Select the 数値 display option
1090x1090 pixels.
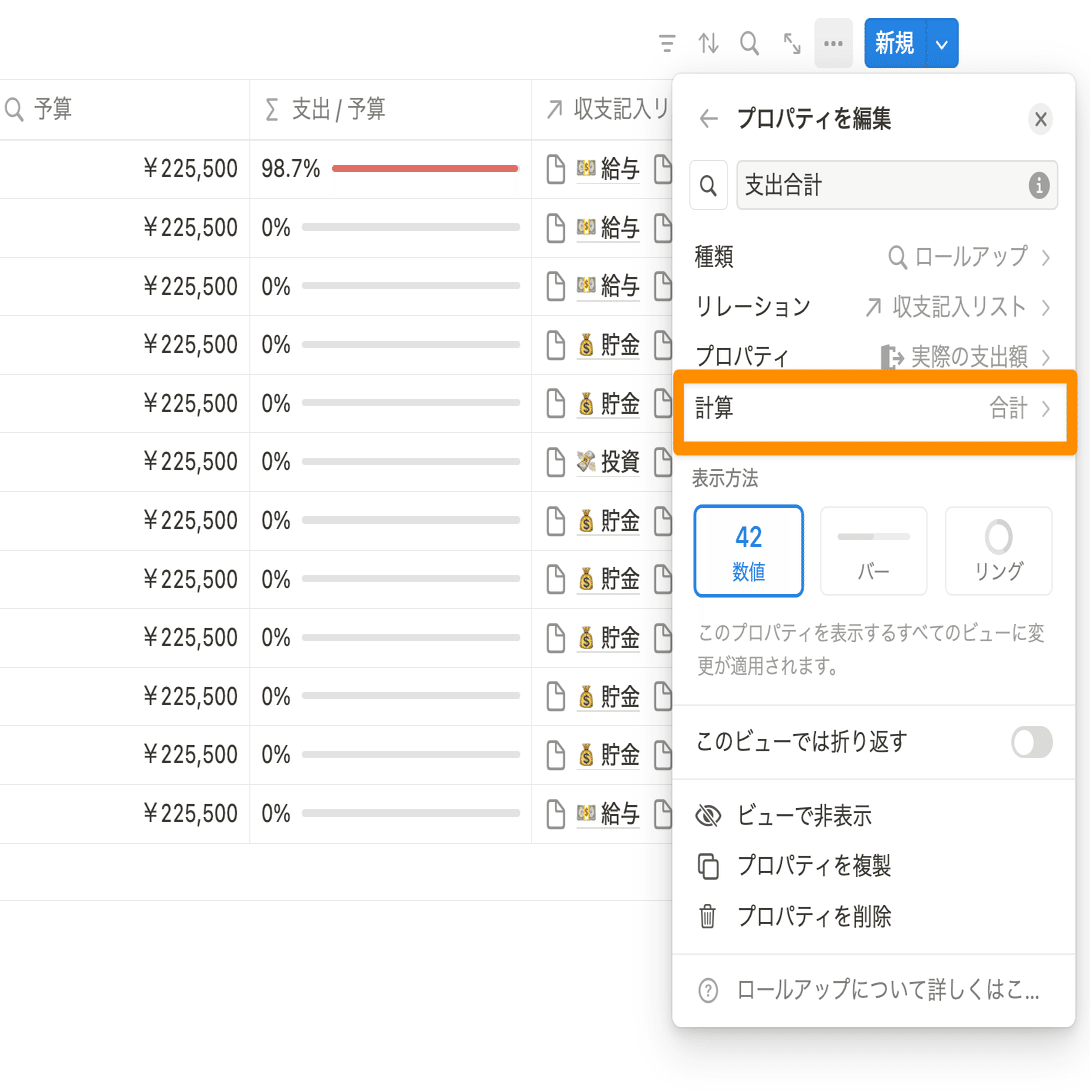(749, 551)
